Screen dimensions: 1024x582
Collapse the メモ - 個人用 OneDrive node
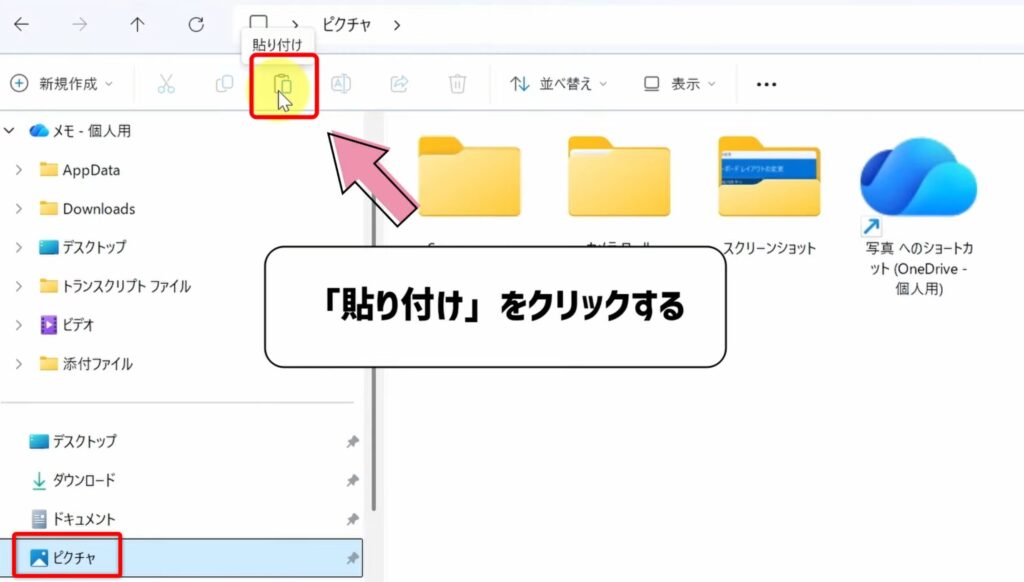[x=11, y=131]
